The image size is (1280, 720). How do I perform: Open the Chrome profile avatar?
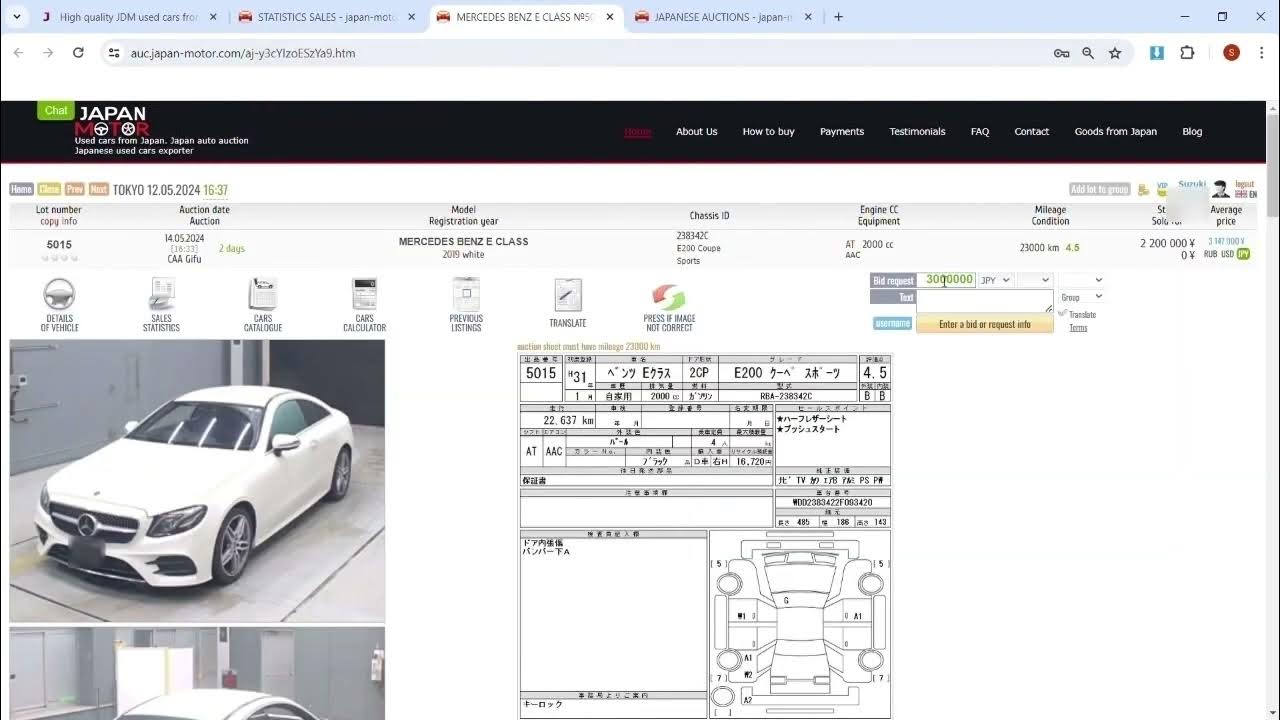tap(1231, 53)
